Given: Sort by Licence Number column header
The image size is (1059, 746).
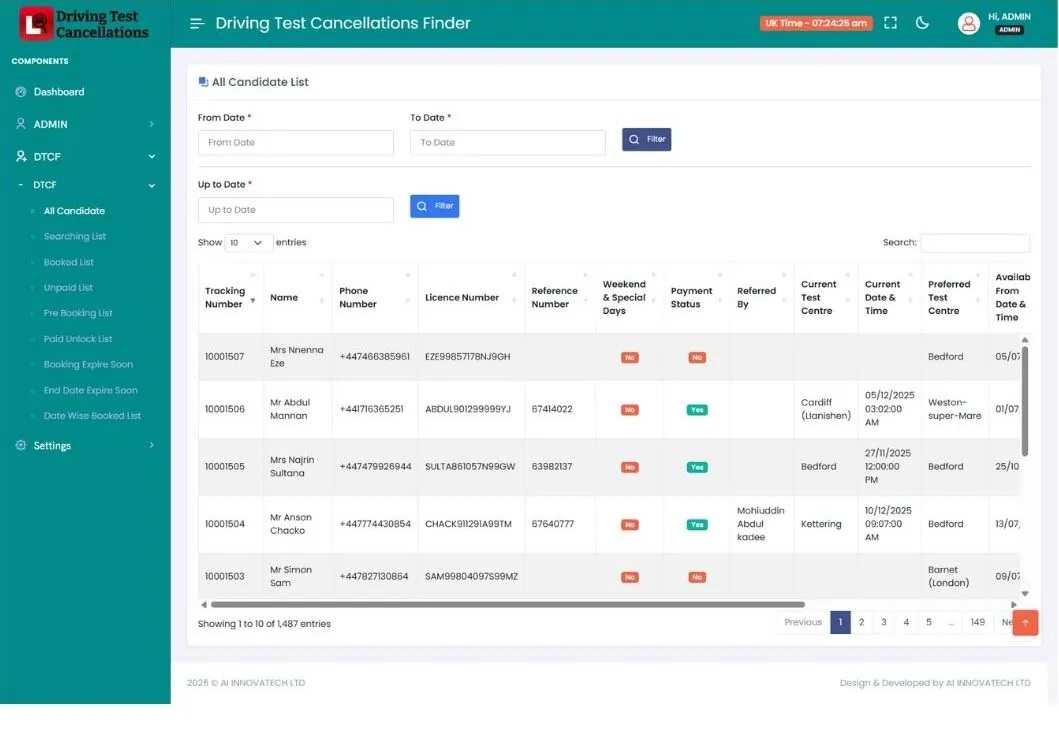Looking at the screenshot, I should pyautogui.click(x=471, y=298).
